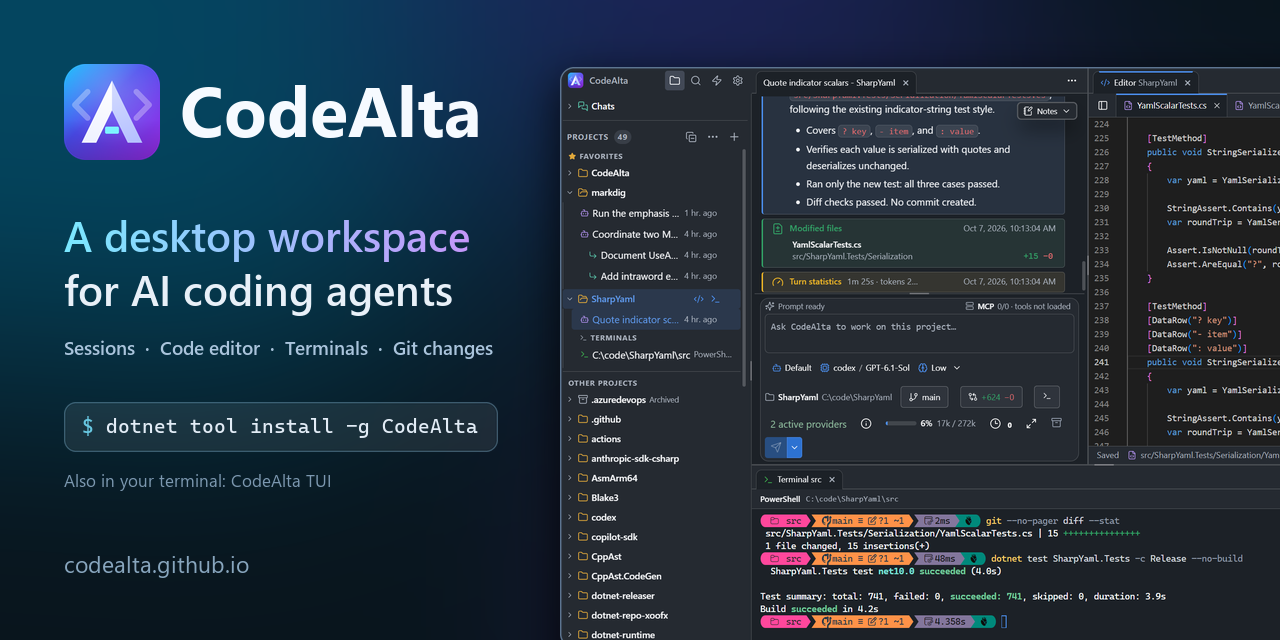The image size is (1280, 640).
Task: Open C:\code\SharpYaml\src terminal entry
Action: pos(654,355)
